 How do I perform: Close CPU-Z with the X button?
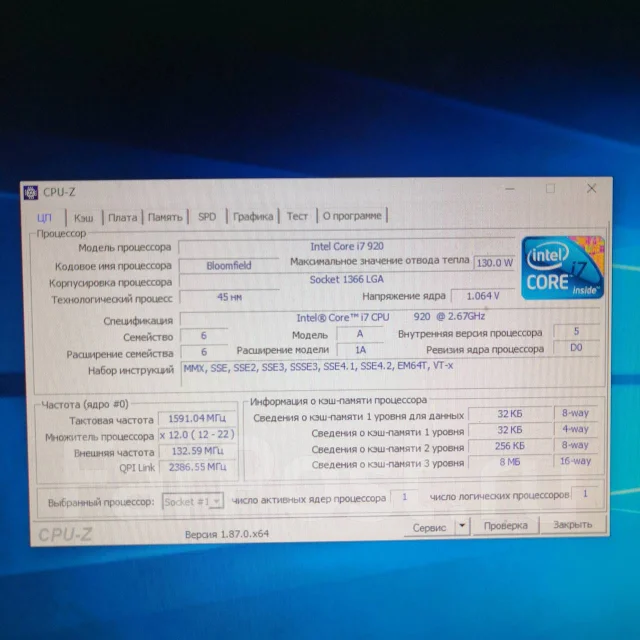point(591,188)
